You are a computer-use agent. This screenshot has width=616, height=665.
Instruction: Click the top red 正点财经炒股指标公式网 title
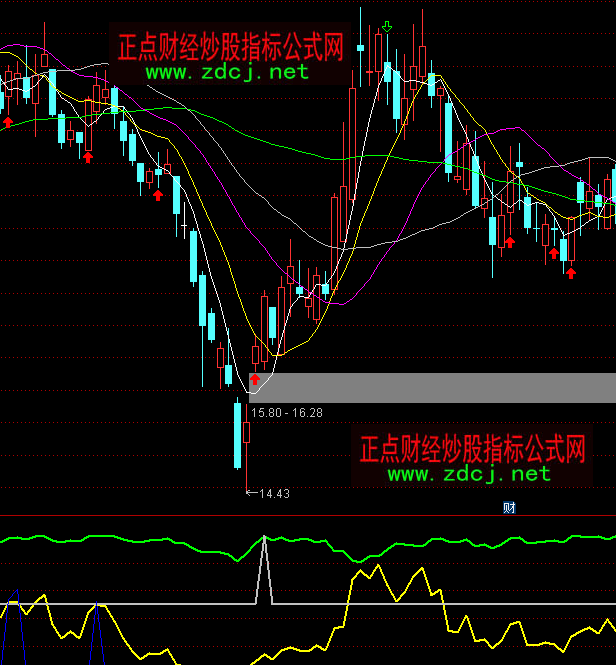(x=231, y=47)
